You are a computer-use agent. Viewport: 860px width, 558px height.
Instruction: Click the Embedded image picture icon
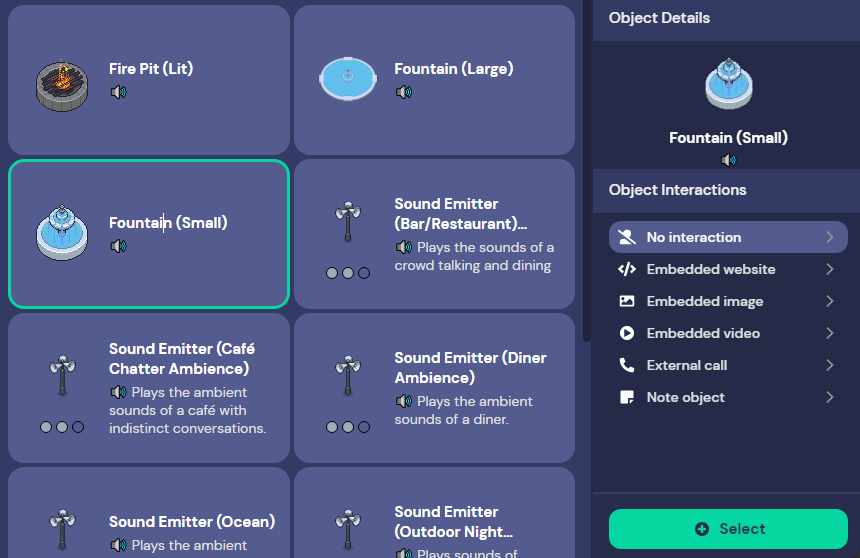627,301
